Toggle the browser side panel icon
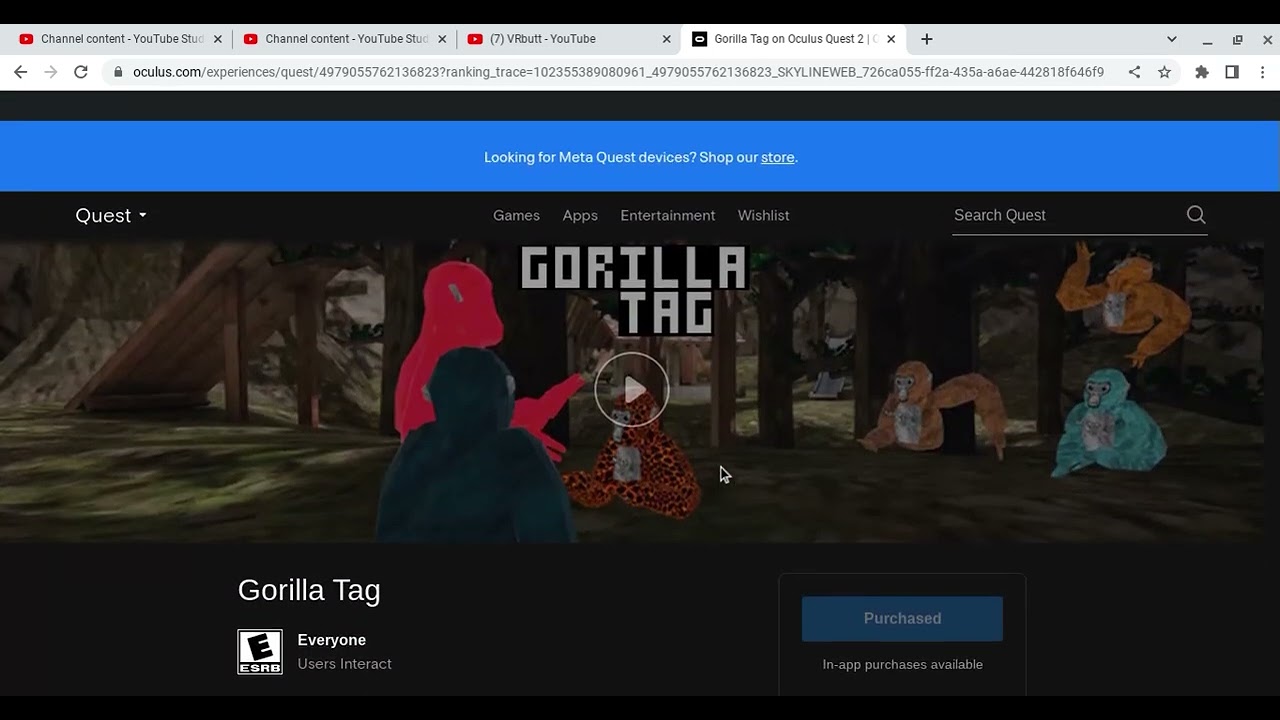Screen dimensions: 1280x720 coord(1232,72)
